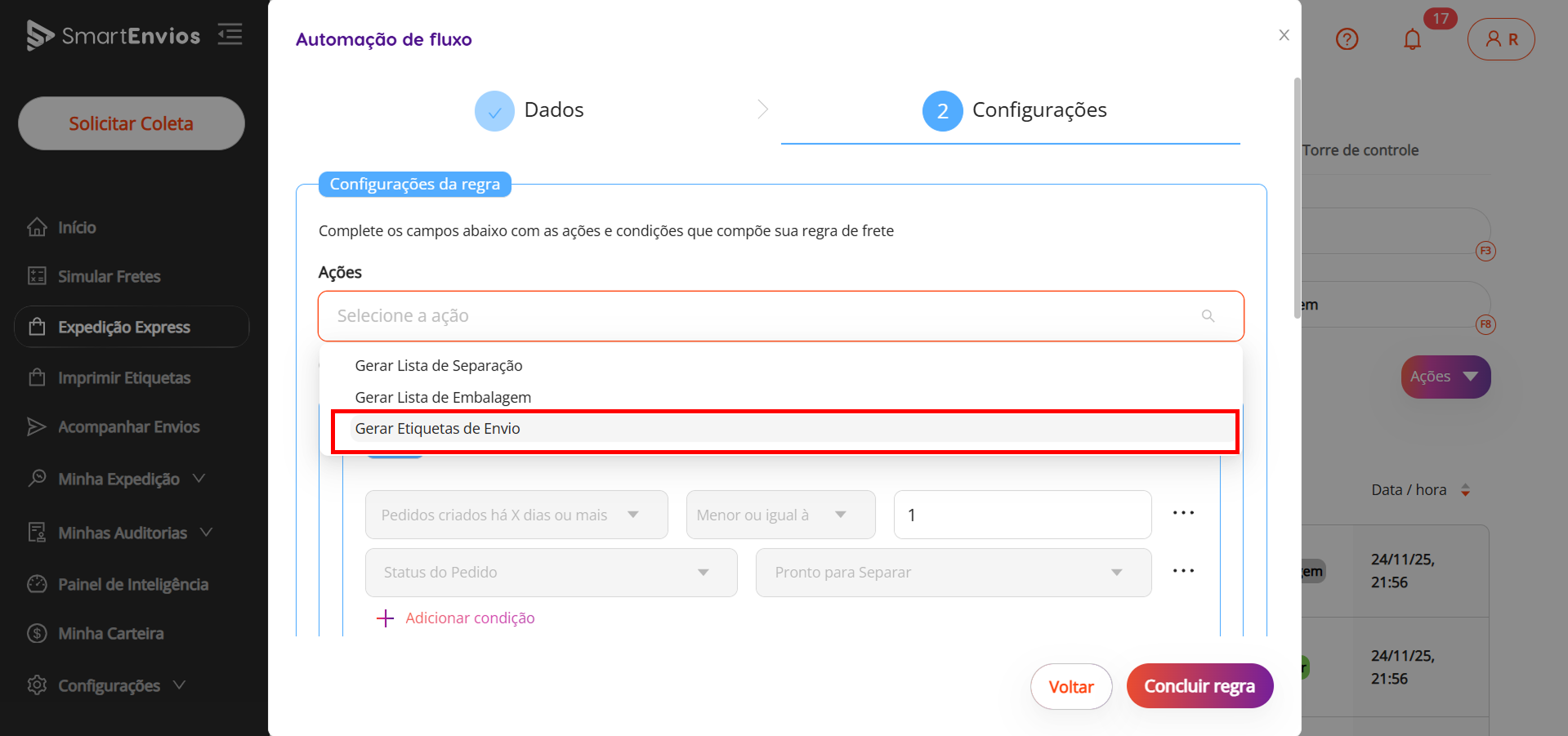Click the Voltar button

(1070, 686)
